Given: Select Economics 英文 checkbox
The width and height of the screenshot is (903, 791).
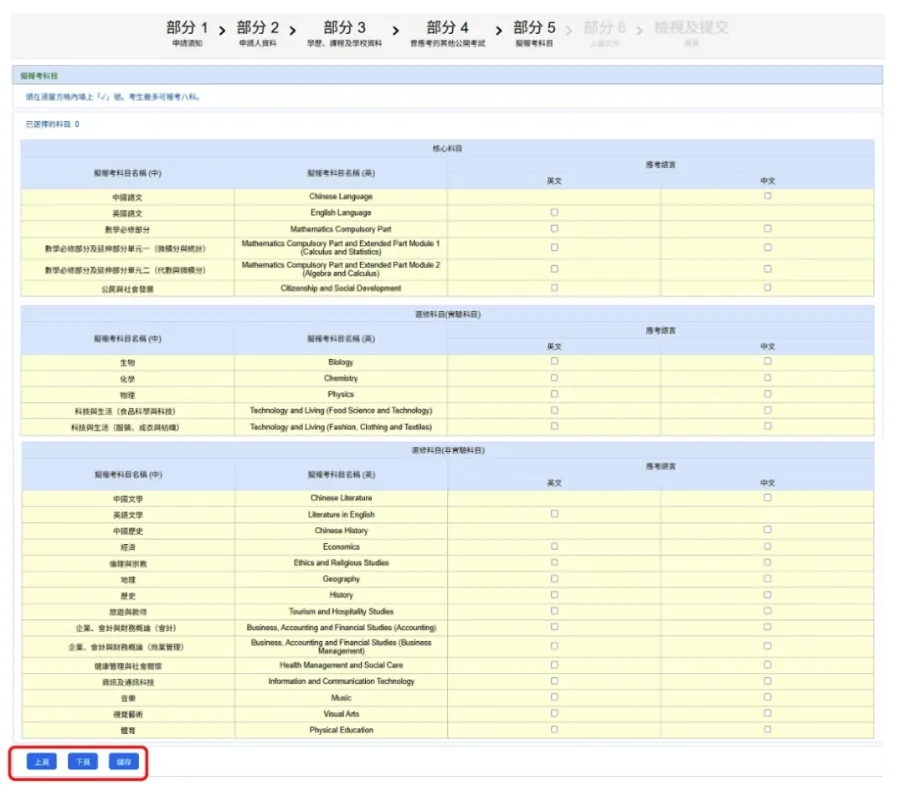Looking at the screenshot, I should point(554,546).
